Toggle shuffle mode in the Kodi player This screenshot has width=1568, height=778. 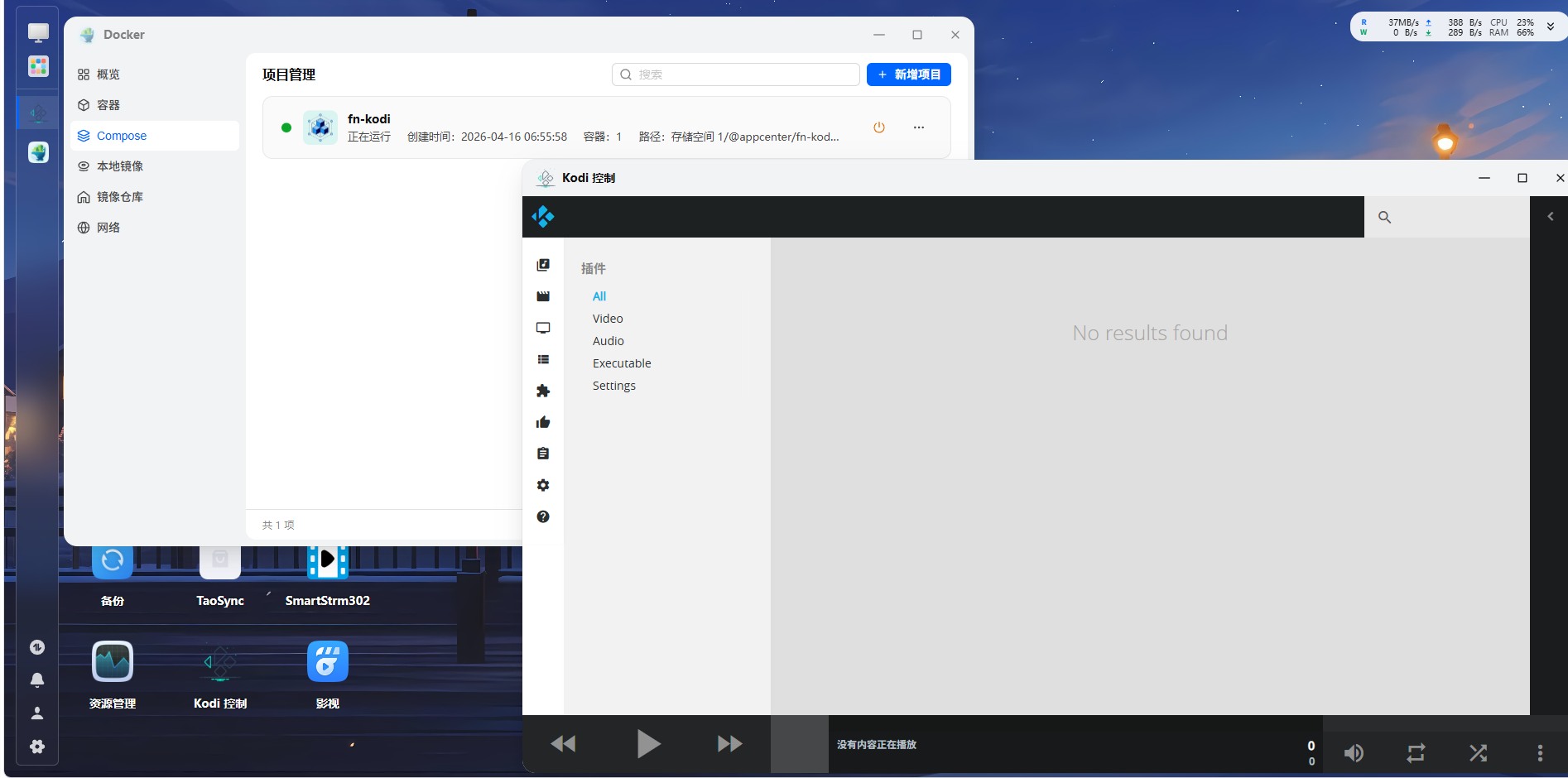point(1478,752)
